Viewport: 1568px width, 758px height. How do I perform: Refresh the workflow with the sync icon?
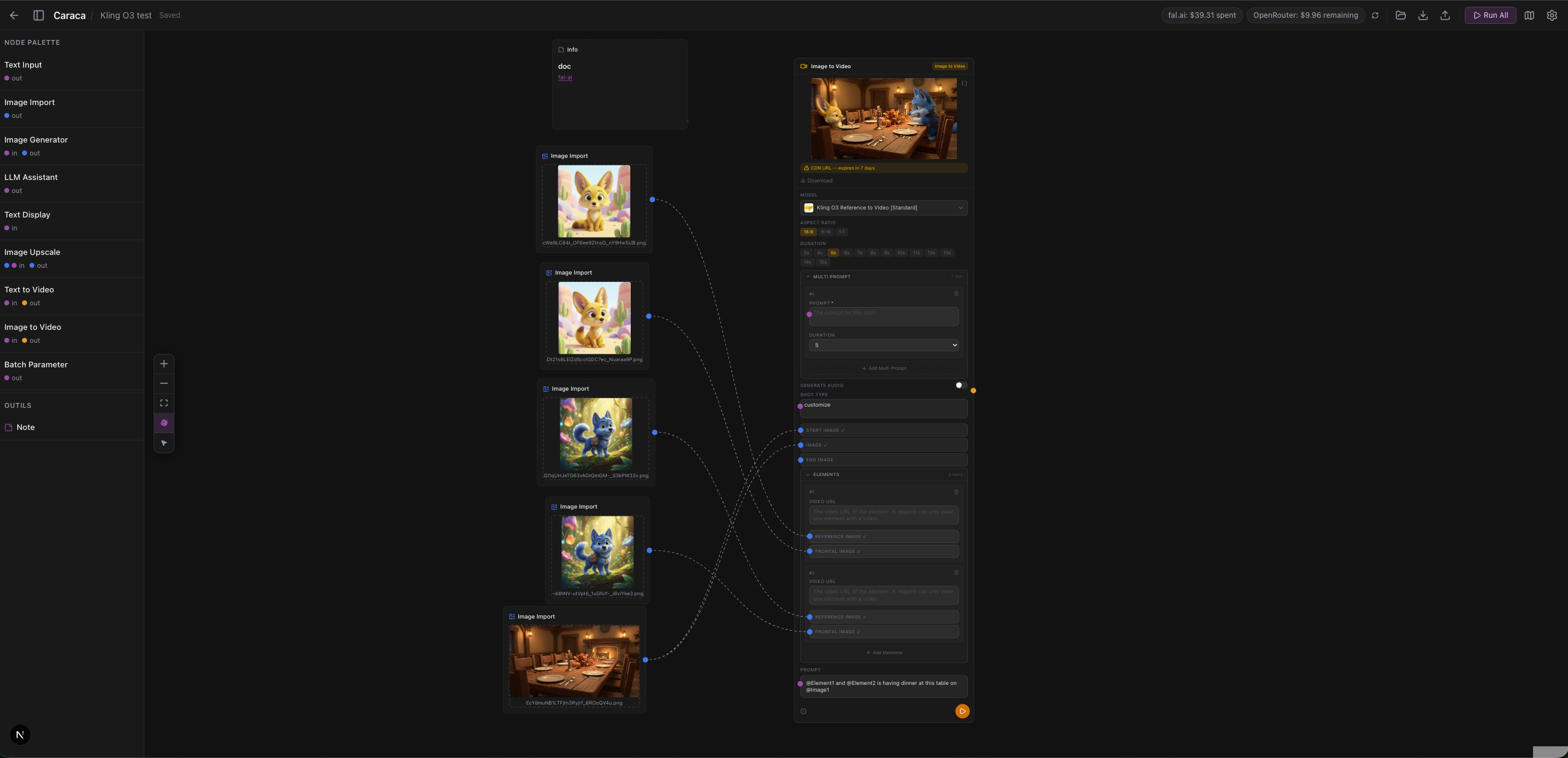(x=1375, y=15)
